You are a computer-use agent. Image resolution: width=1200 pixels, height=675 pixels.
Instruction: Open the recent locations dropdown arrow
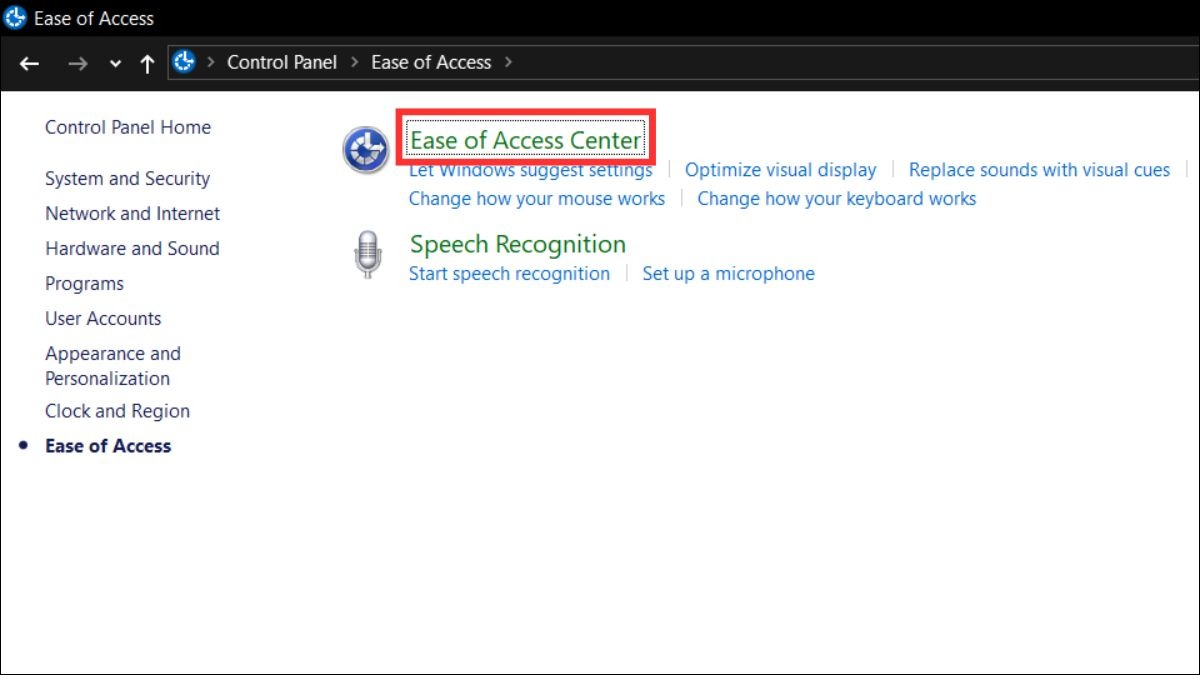point(115,64)
